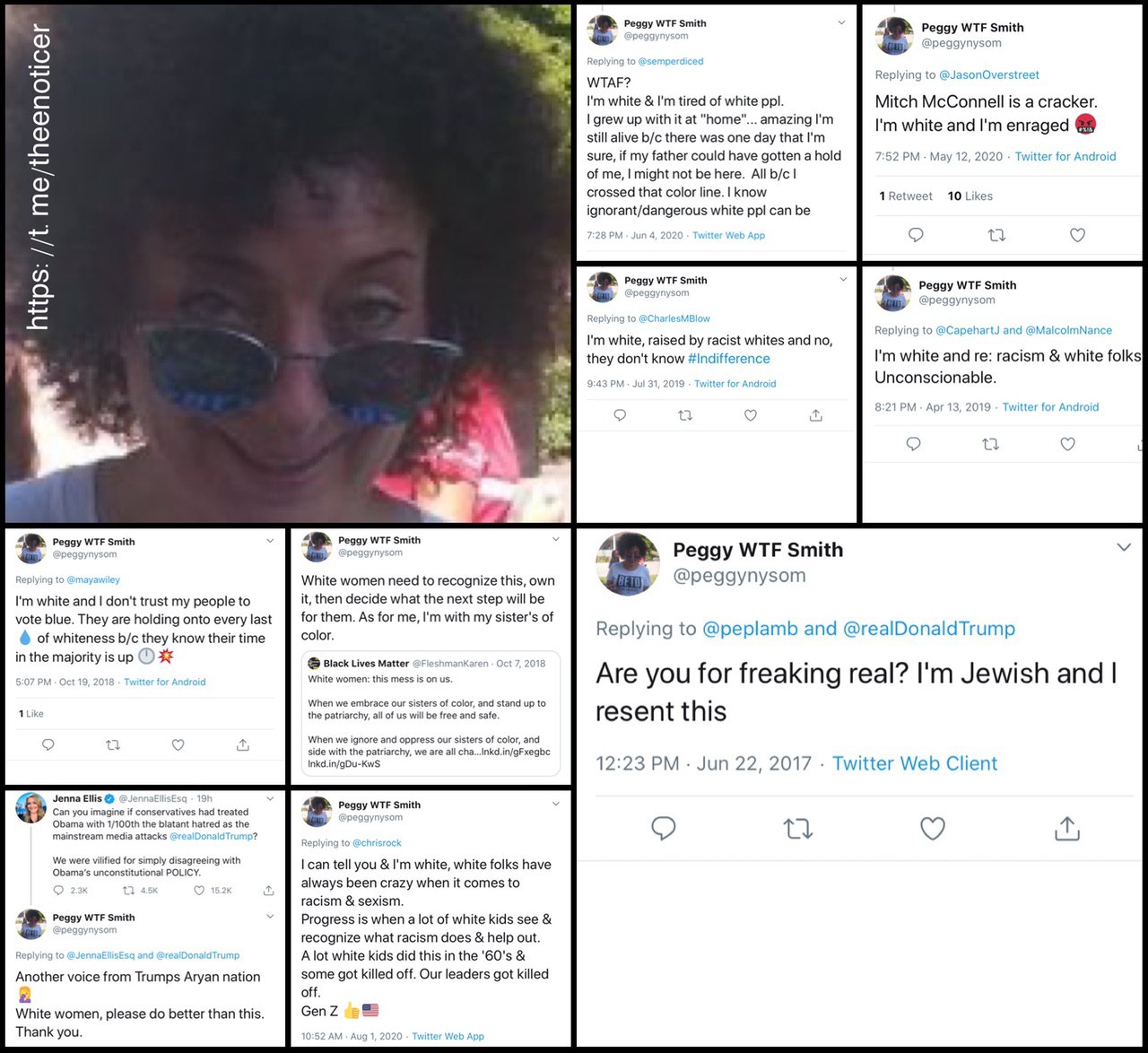The height and width of the screenshot is (1053, 1148).
Task: Click the Twitter Web Client source link
Action: [915, 763]
